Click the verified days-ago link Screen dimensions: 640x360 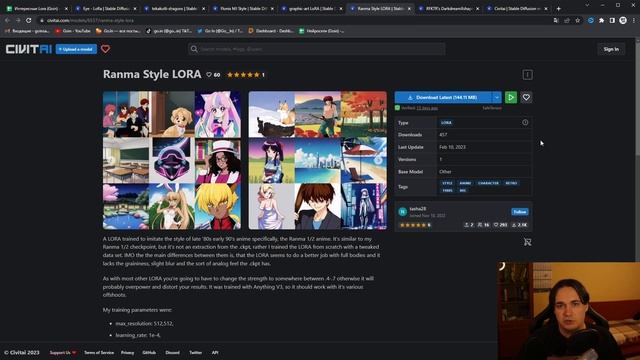427,108
